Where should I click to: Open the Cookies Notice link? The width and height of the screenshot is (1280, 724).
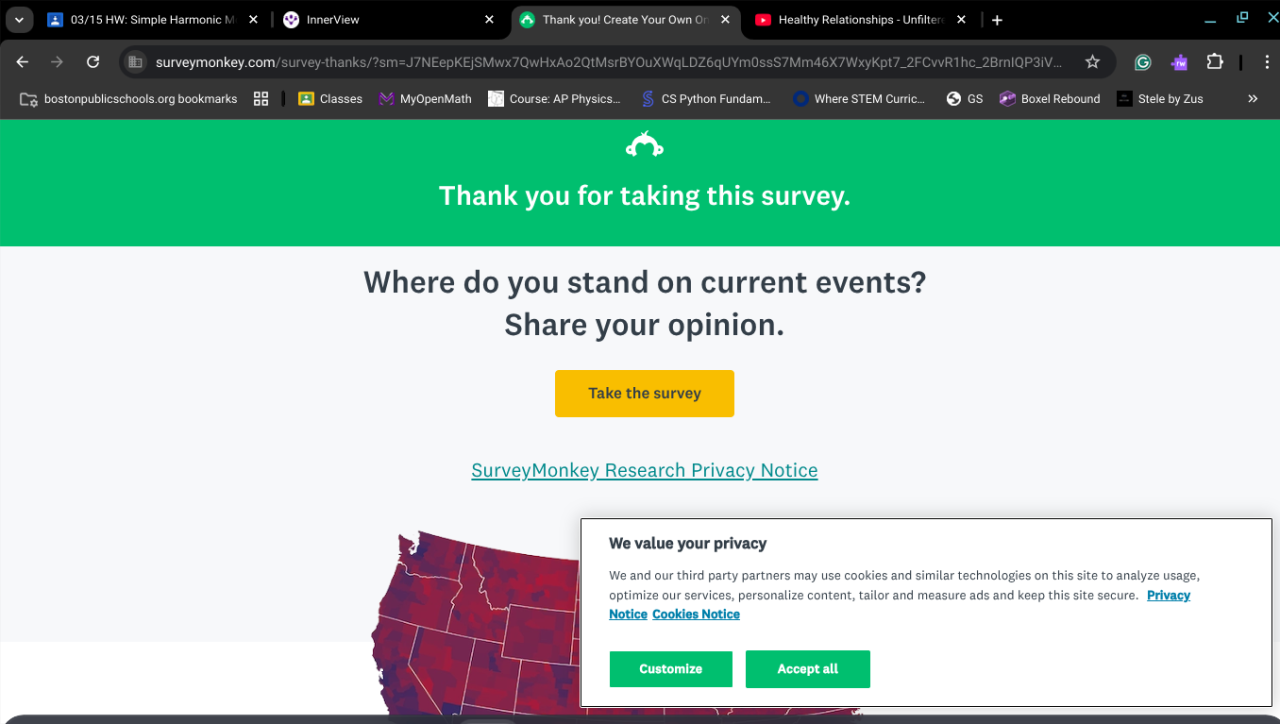pos(696,614)
